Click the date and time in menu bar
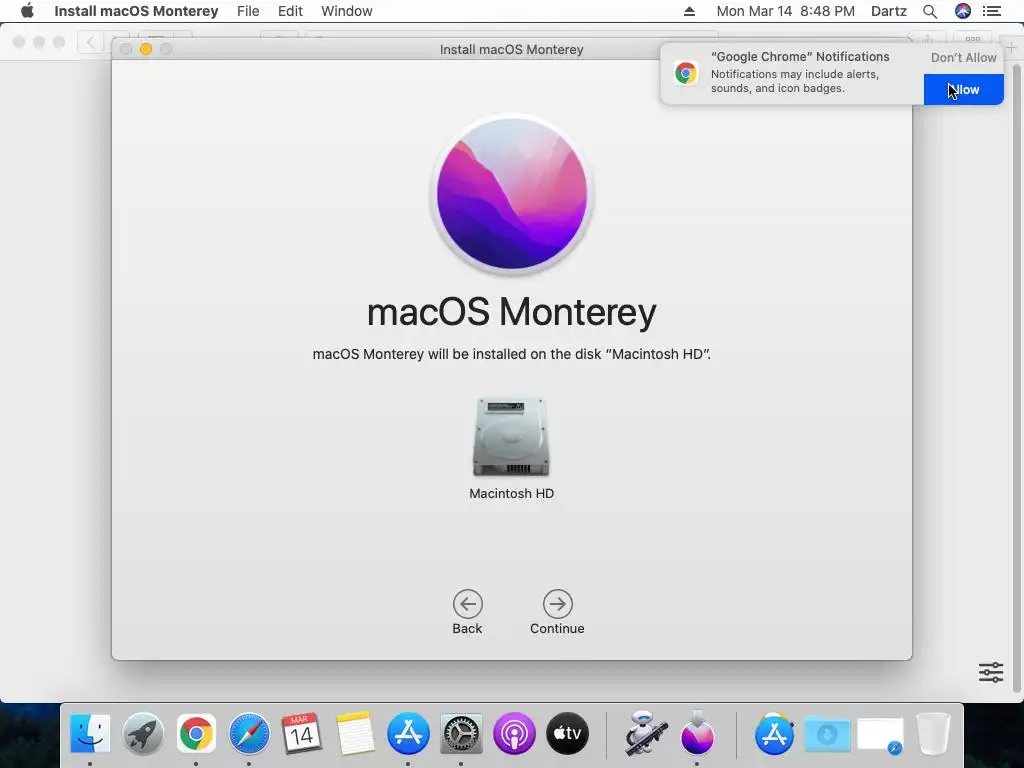 [x=786, y=11]
